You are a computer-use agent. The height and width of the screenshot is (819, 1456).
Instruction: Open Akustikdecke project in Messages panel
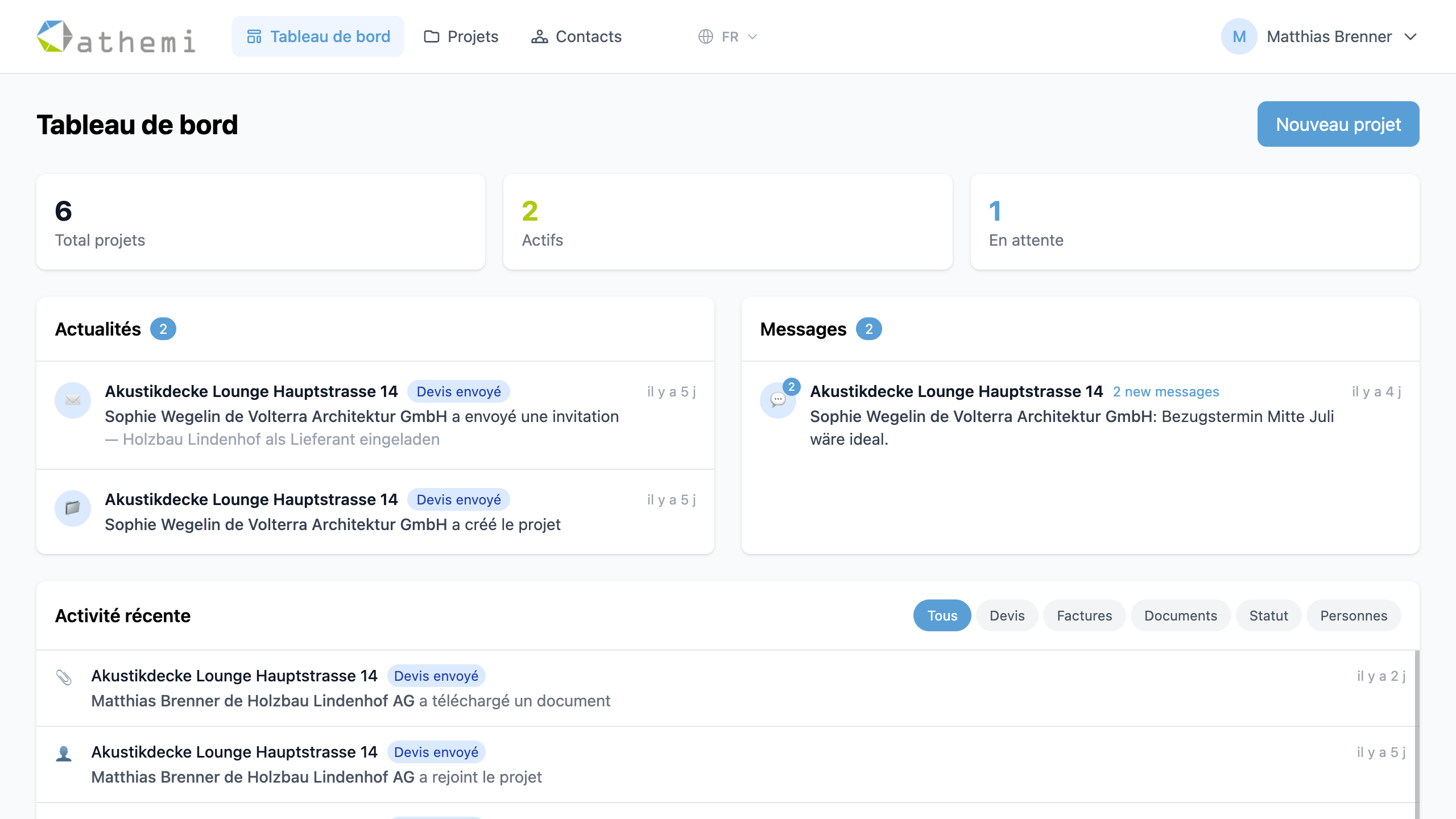pos(956,391)
